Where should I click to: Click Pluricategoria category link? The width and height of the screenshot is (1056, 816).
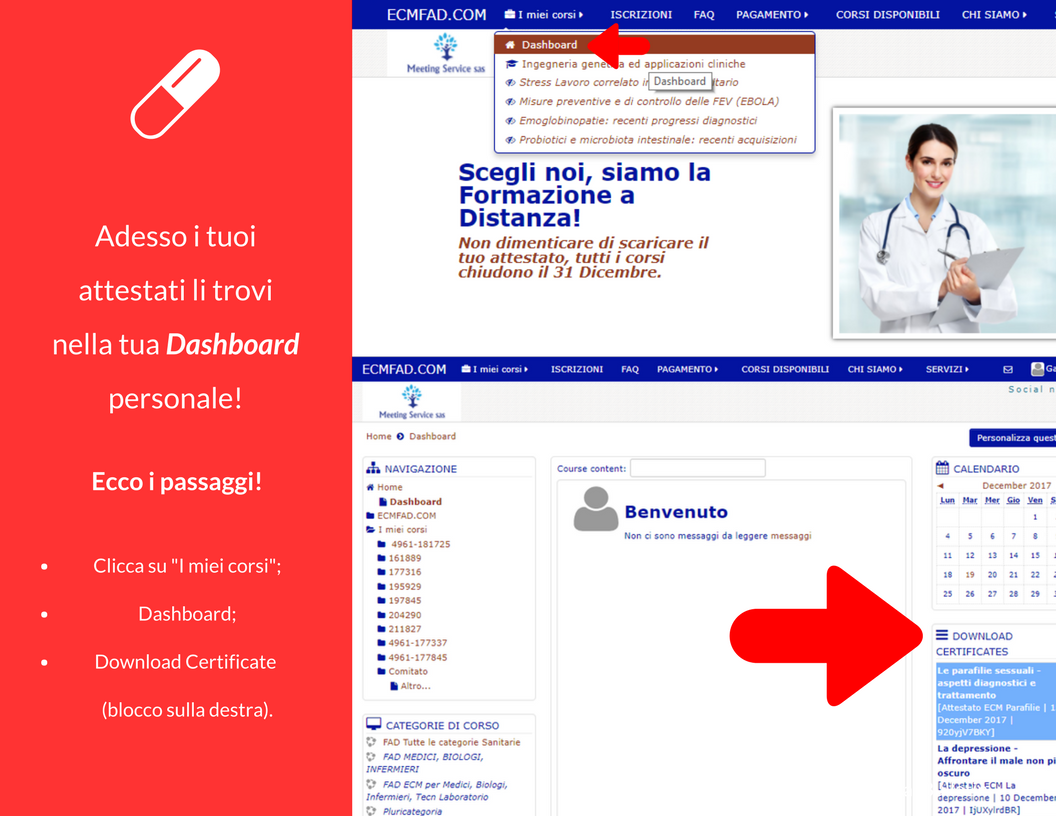coord(412,811)
